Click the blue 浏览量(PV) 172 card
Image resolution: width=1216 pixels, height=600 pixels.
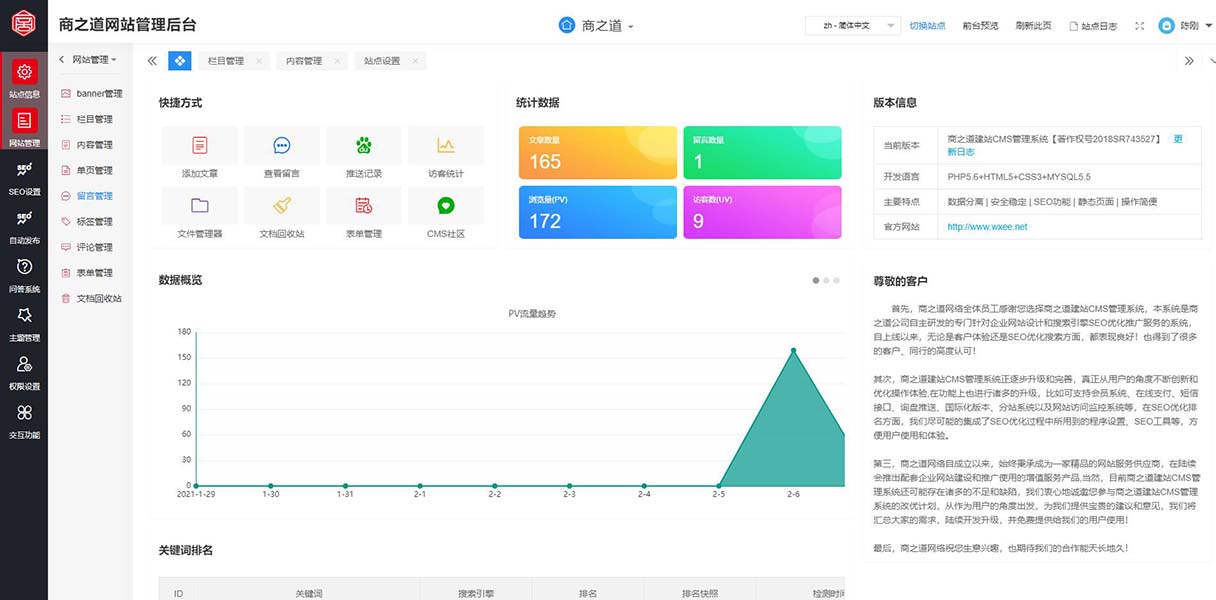[x=598, y=212]
